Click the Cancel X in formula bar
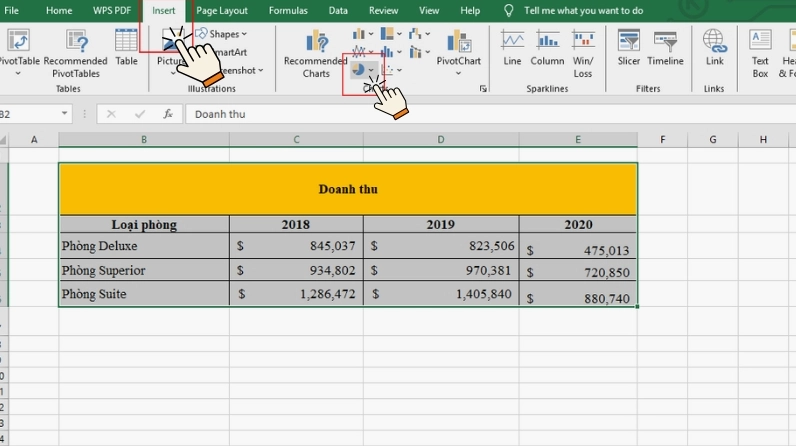The image size is (796, 446). click(111, 114)
